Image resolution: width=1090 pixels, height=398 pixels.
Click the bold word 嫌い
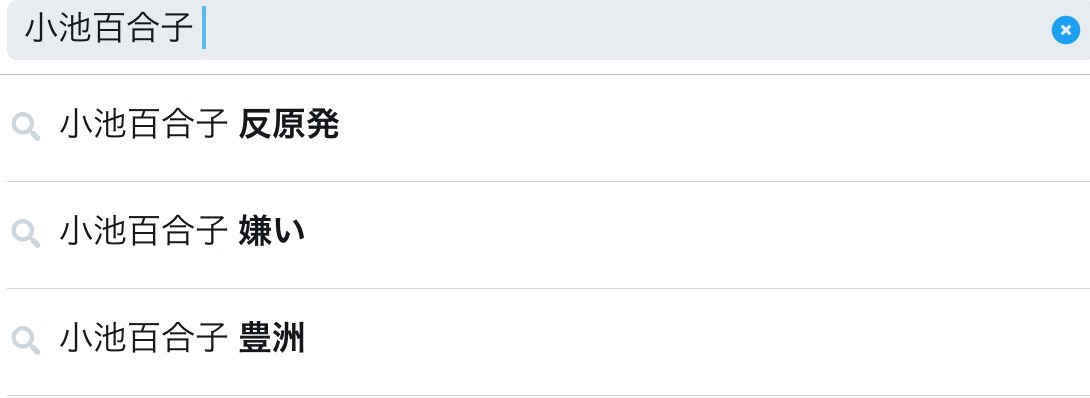click(x=272, y=232)
